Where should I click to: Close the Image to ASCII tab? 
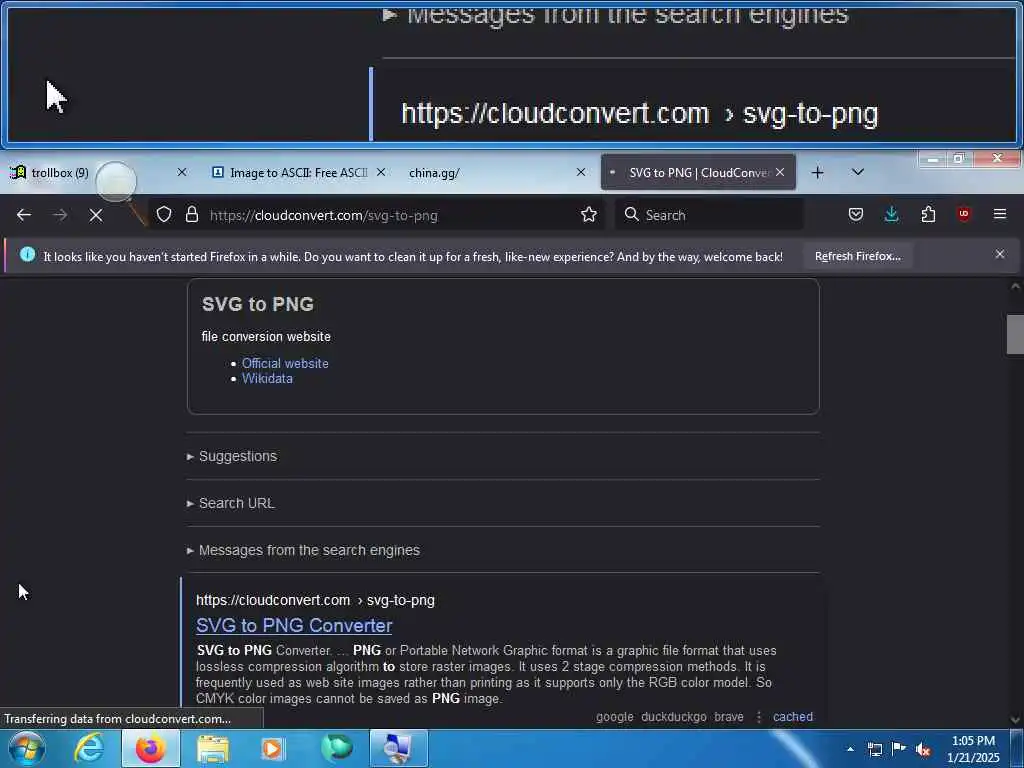381,172
